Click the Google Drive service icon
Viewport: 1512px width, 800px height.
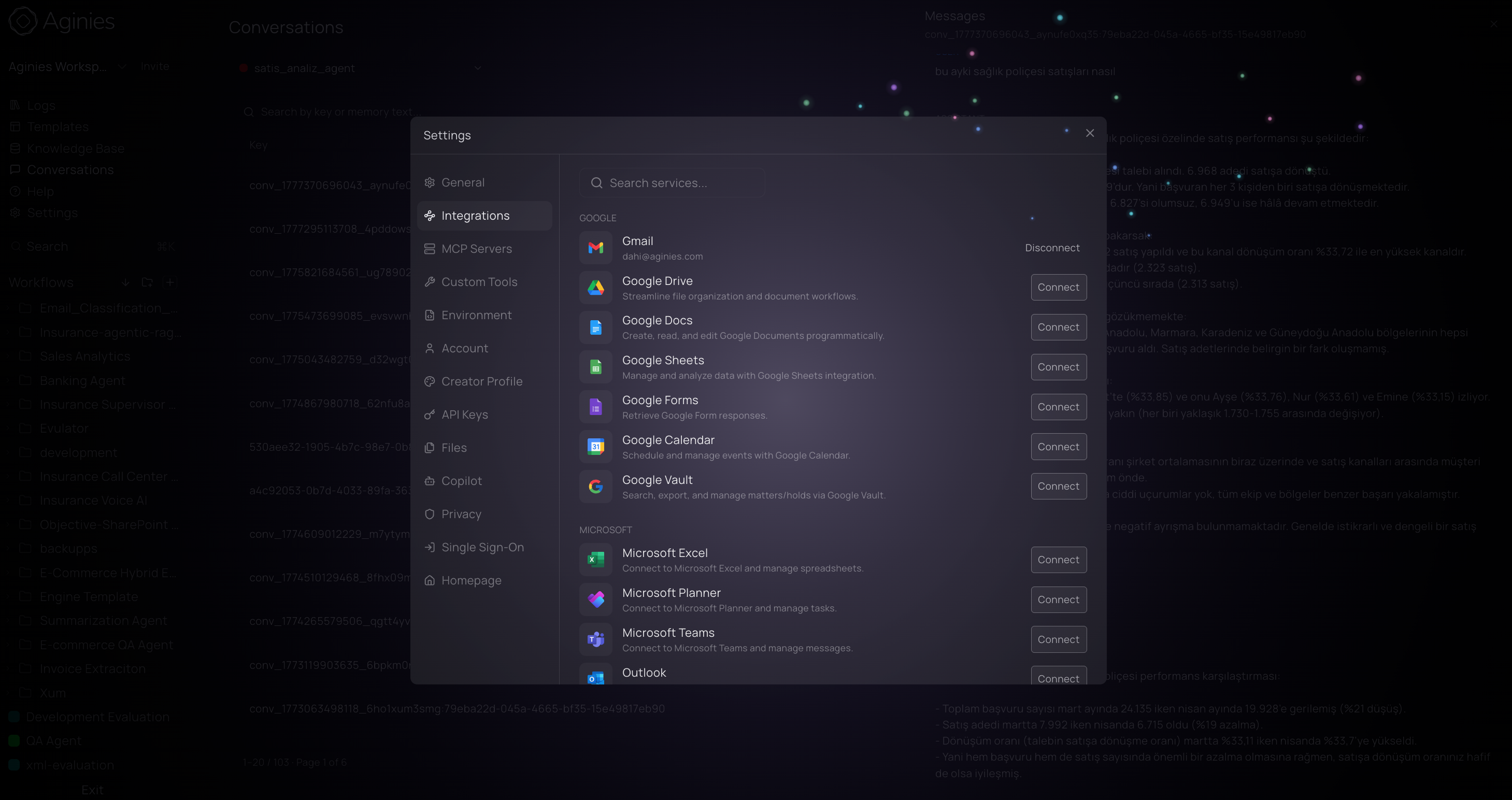pyautogui.click(x=596, y=288)
